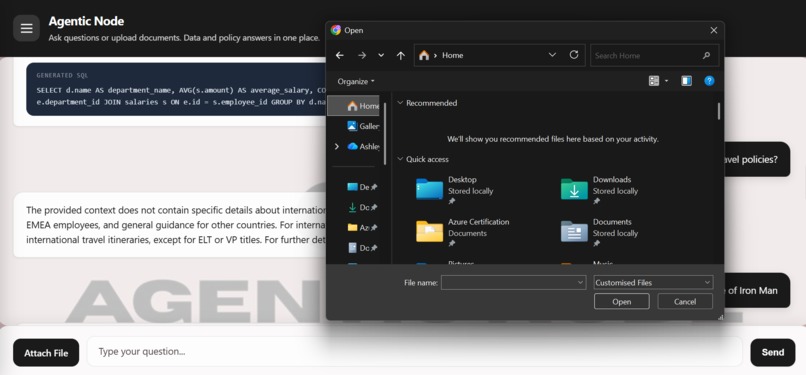Image resolution: width=806 pixels, height=375 pixels.
Task: Click Attach File in Agentic Node
Action: coord(46,353)
